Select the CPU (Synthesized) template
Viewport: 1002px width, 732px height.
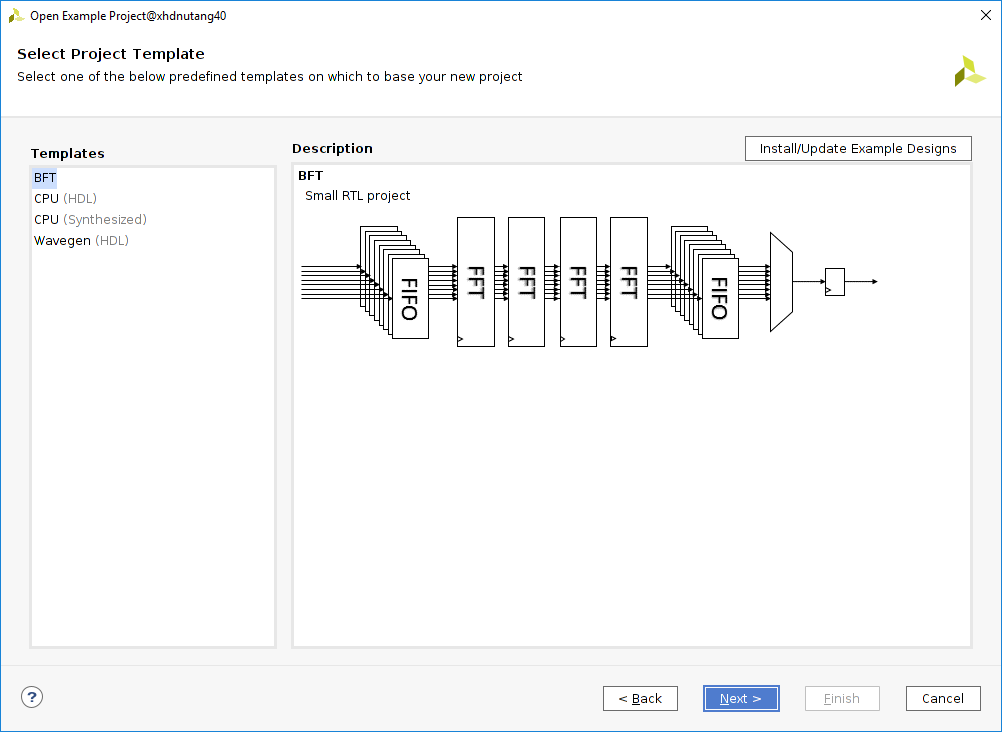[x=90, y=219]
